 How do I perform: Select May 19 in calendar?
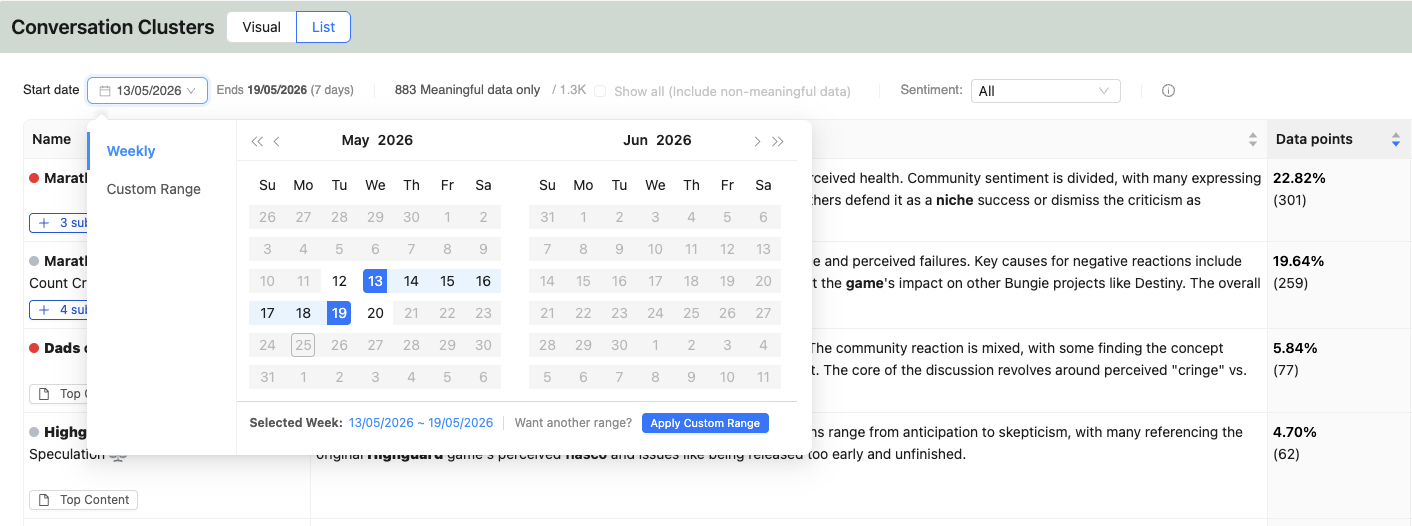(339, 313)
